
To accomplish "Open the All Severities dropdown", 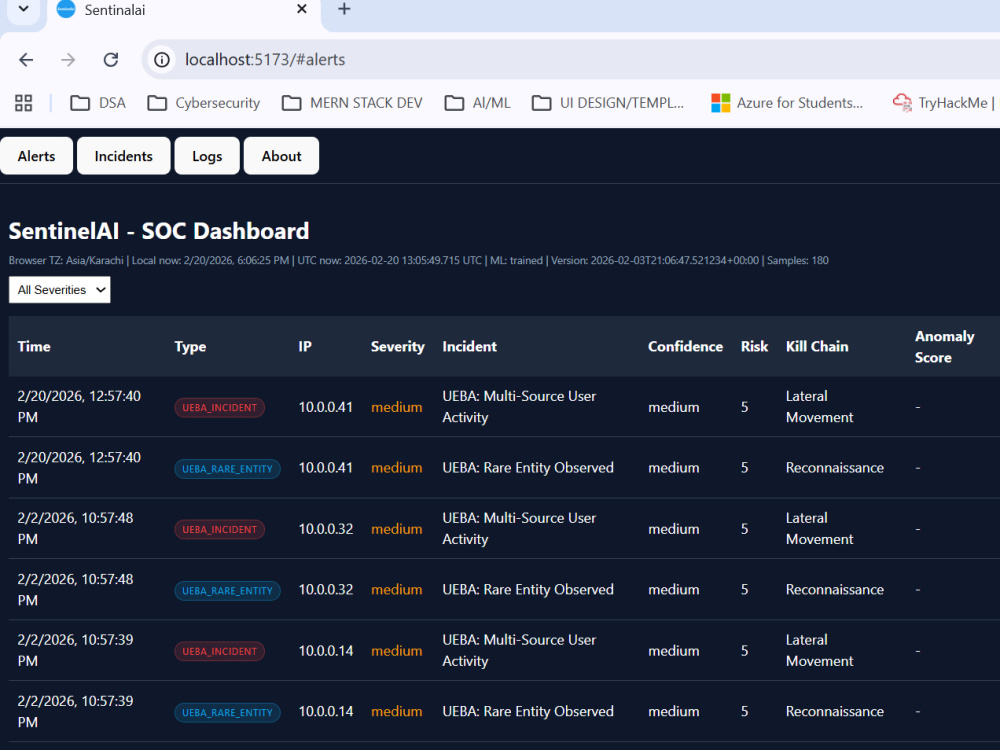I will click(x=59, y=290).
